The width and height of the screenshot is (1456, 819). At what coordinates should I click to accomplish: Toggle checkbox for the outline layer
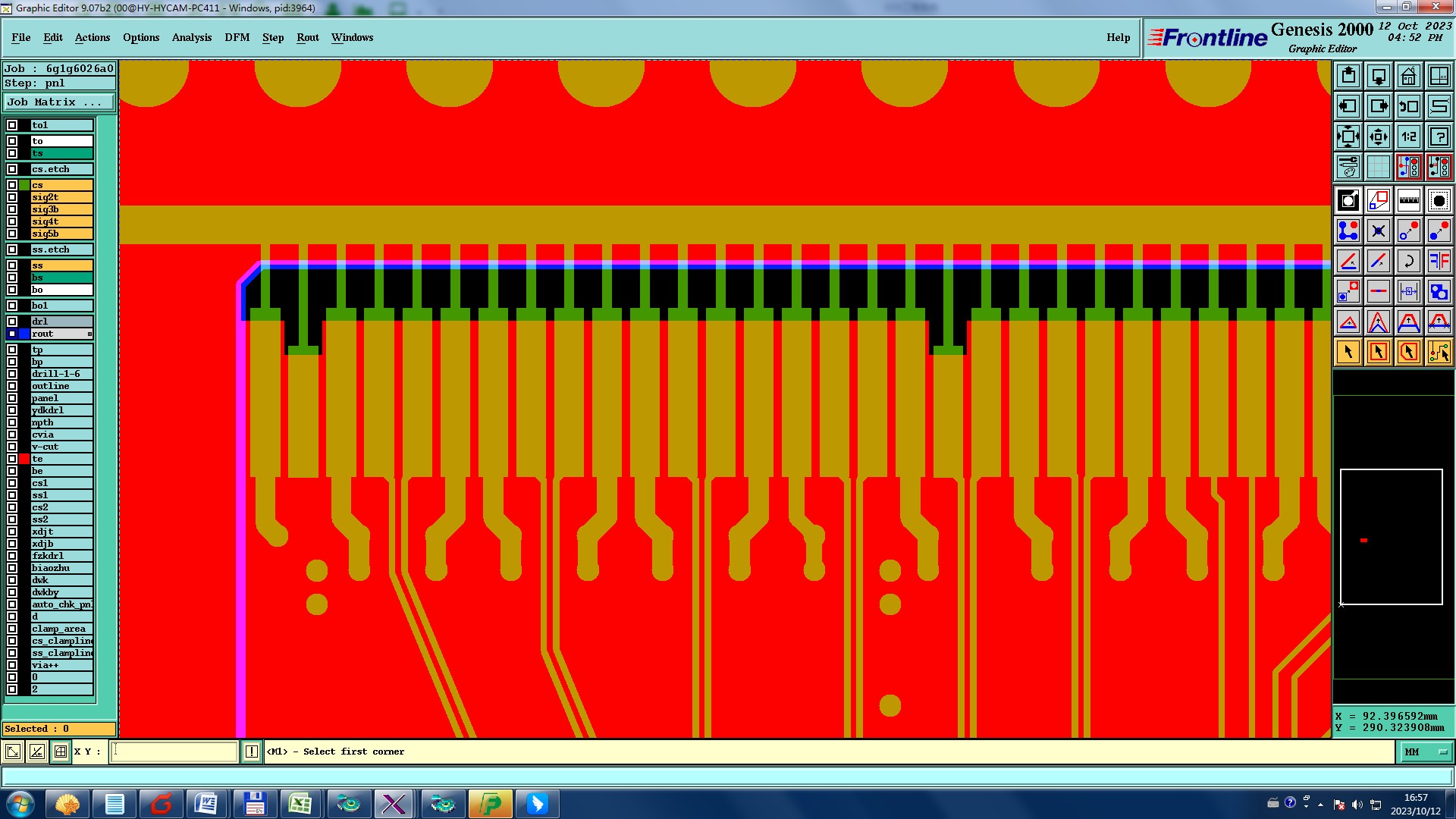(x=12, y=386)
